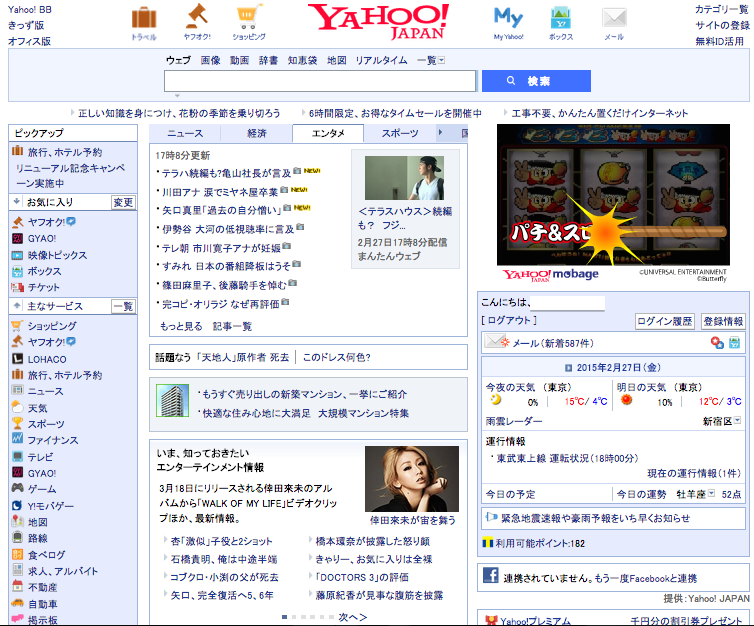Screen dimensions: 754x626
Task: Click the 不動産 icon in sidebar
Action: click(17, 587)
